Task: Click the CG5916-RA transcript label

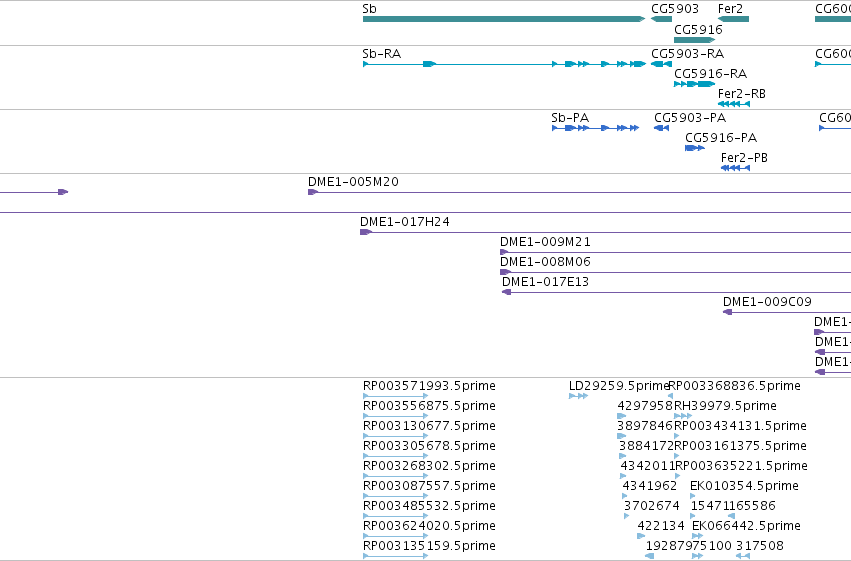Action: point(710,74)
